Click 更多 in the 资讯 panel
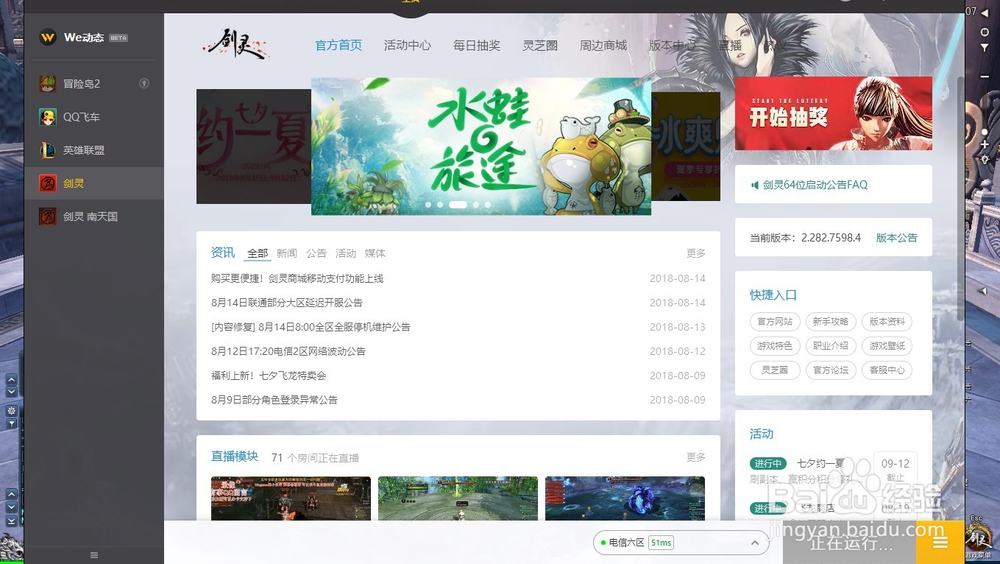Image resolution: width=1000 pixels, height=564 pixels. (x=696, y=253)
